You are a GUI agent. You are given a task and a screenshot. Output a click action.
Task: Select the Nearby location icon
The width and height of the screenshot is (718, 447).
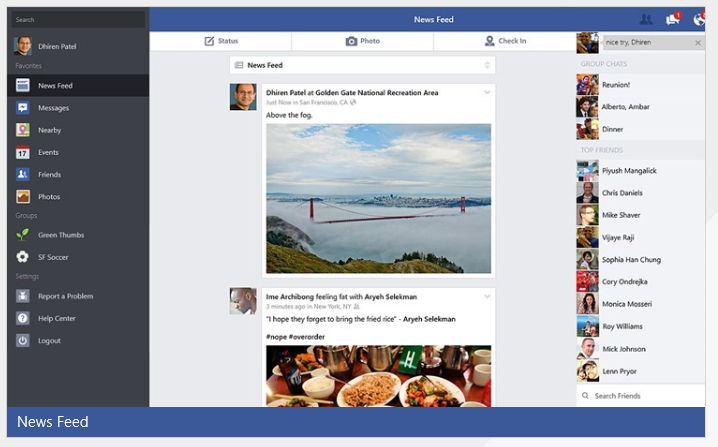[22, 130]
